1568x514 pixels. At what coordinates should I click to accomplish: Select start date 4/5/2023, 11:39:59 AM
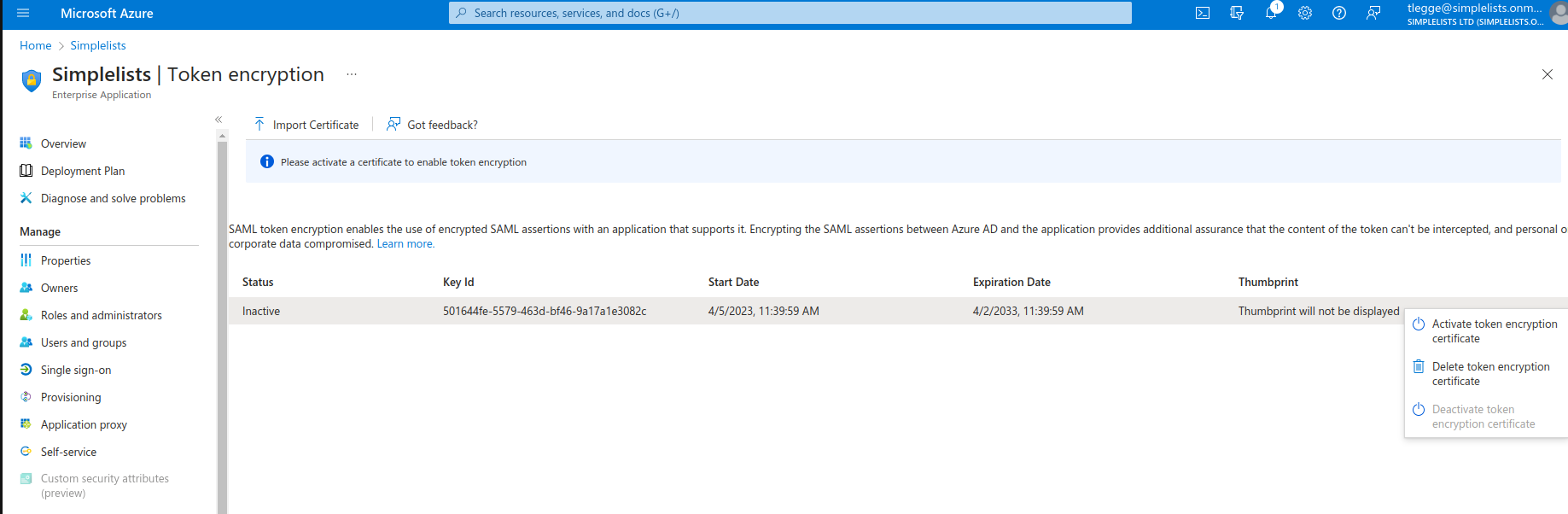tap(764, 311)
